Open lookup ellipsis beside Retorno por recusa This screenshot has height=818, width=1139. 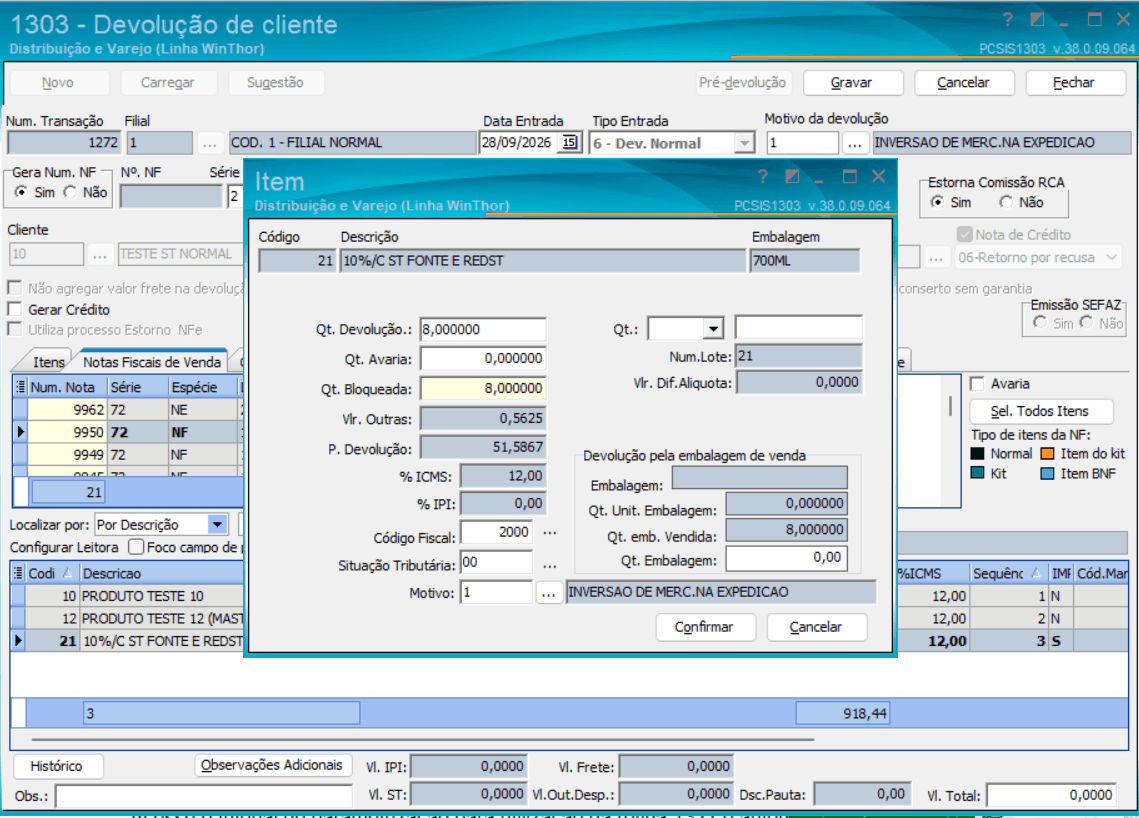coord(936,257)
